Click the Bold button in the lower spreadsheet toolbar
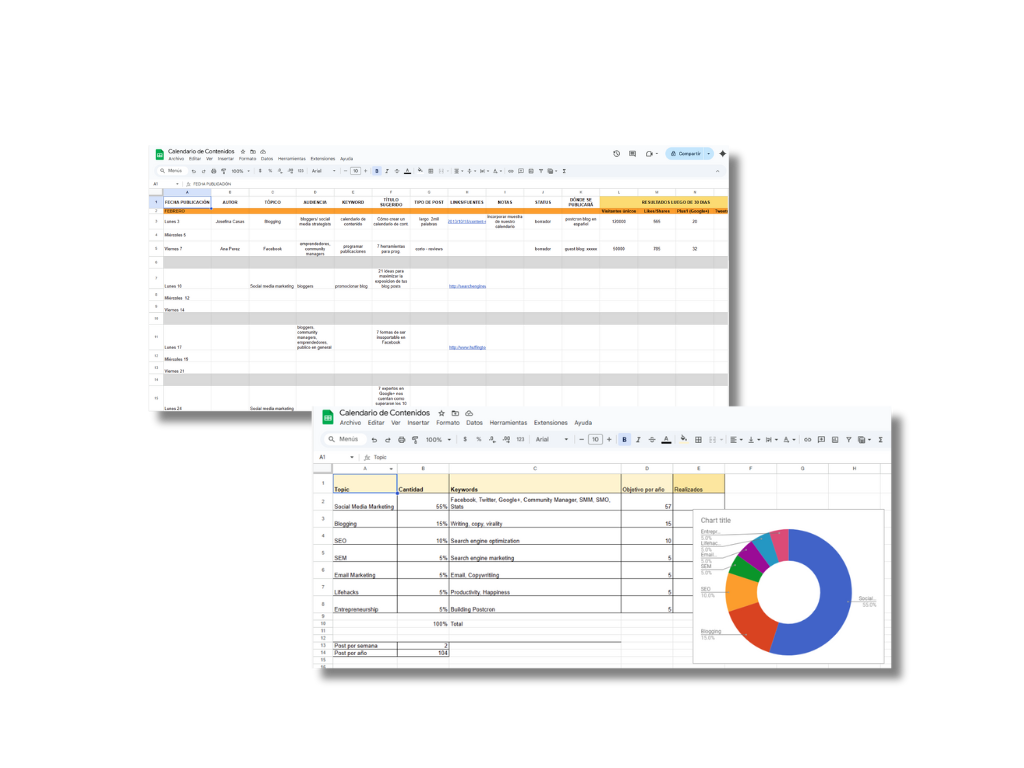This screenshot has height=768, width=1024. pos(625,439)
